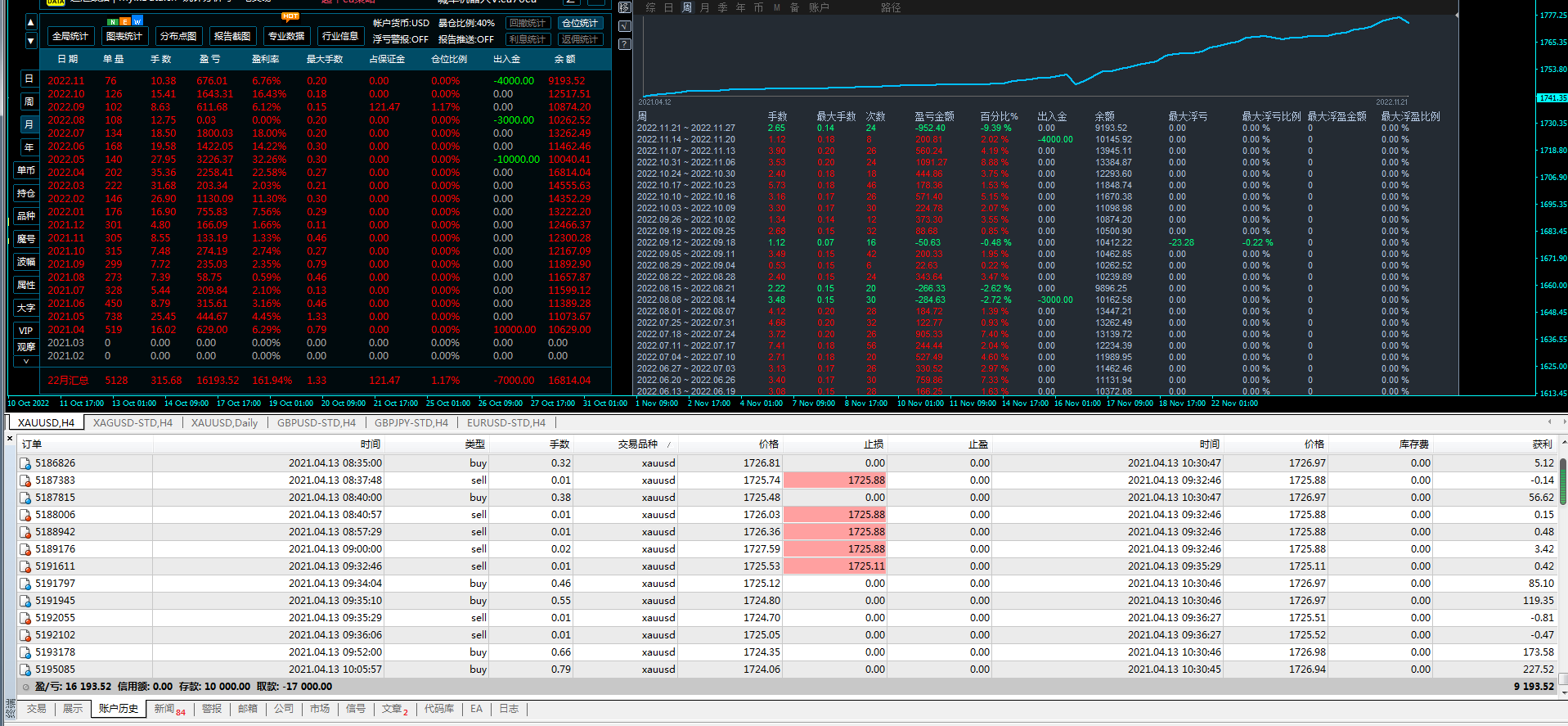This screenshot has height=726, width=1568.
Task: Click the checkmark icon beside the stats panel
Action: pos(624,26)
